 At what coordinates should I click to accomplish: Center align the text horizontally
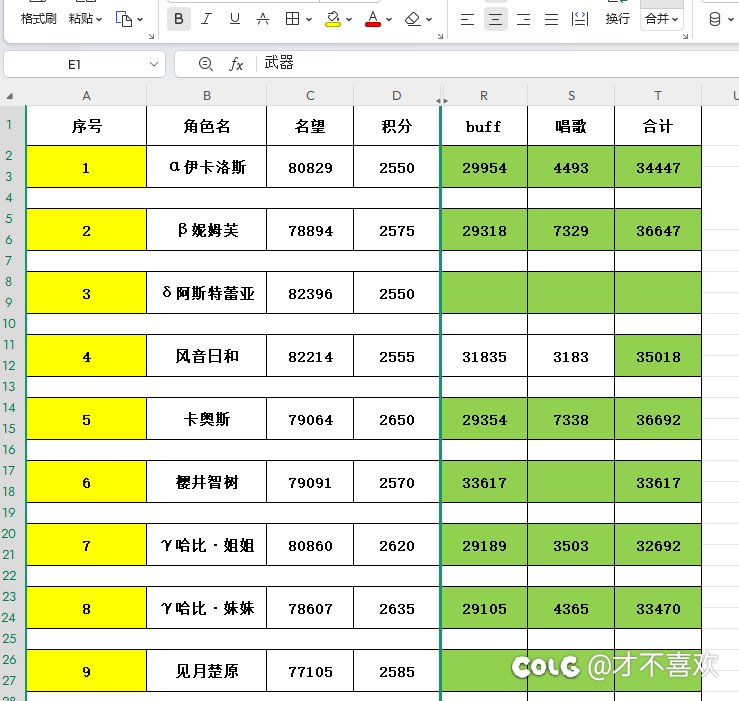pos(495,19)
